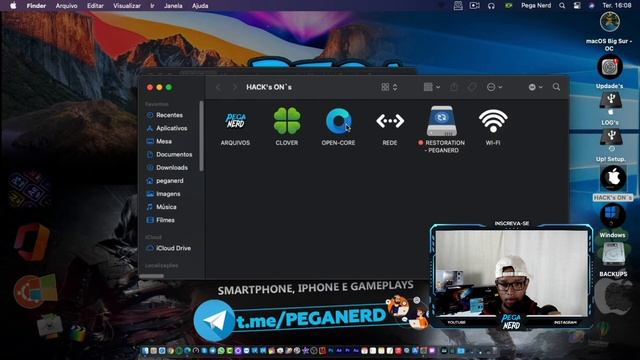Go back with Finder back arrow
Image resolution: width=640 pixels, height=360 pixels.
coord(218,87)
